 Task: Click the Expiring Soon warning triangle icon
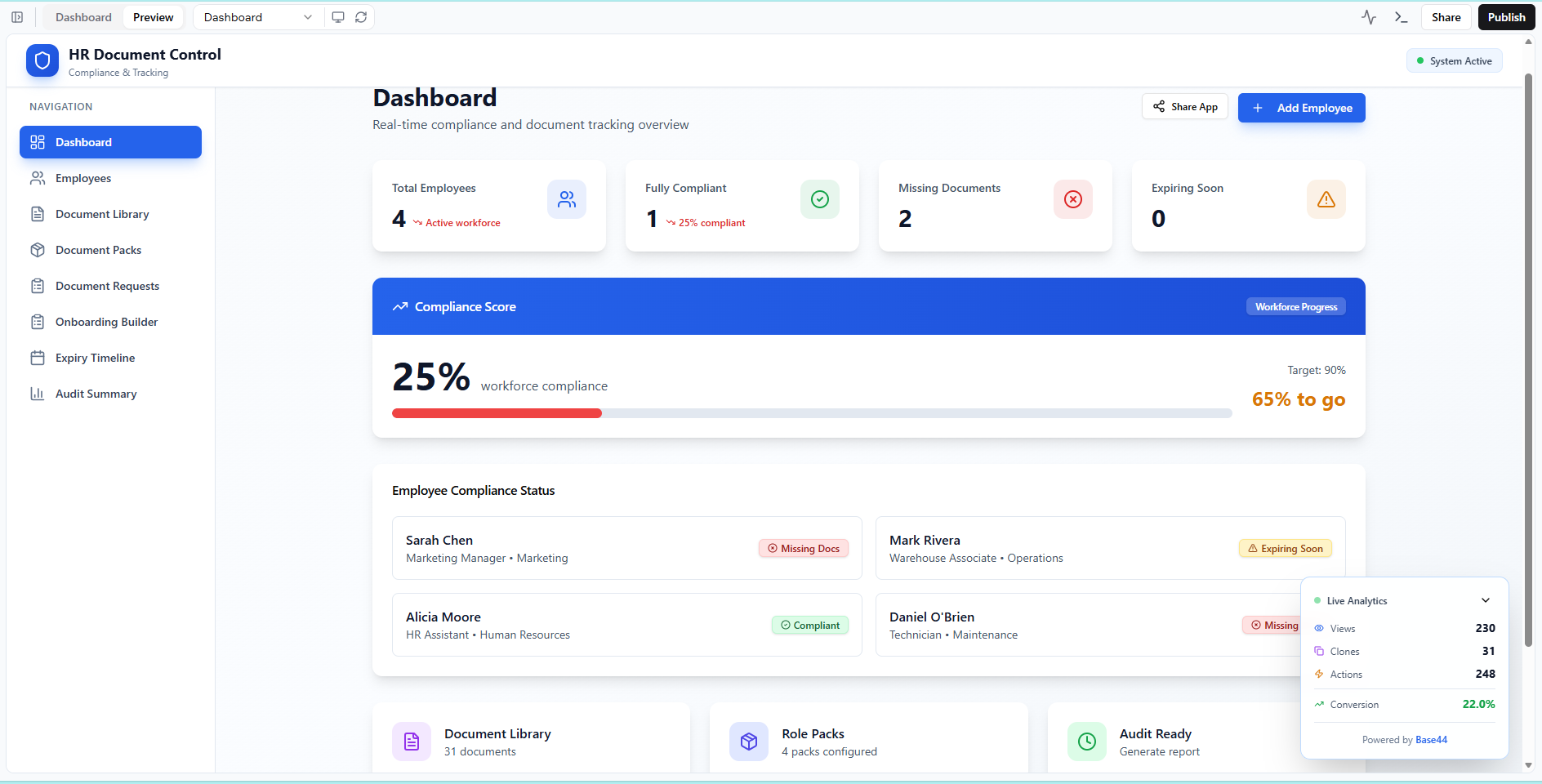(x=1326, y=199)
